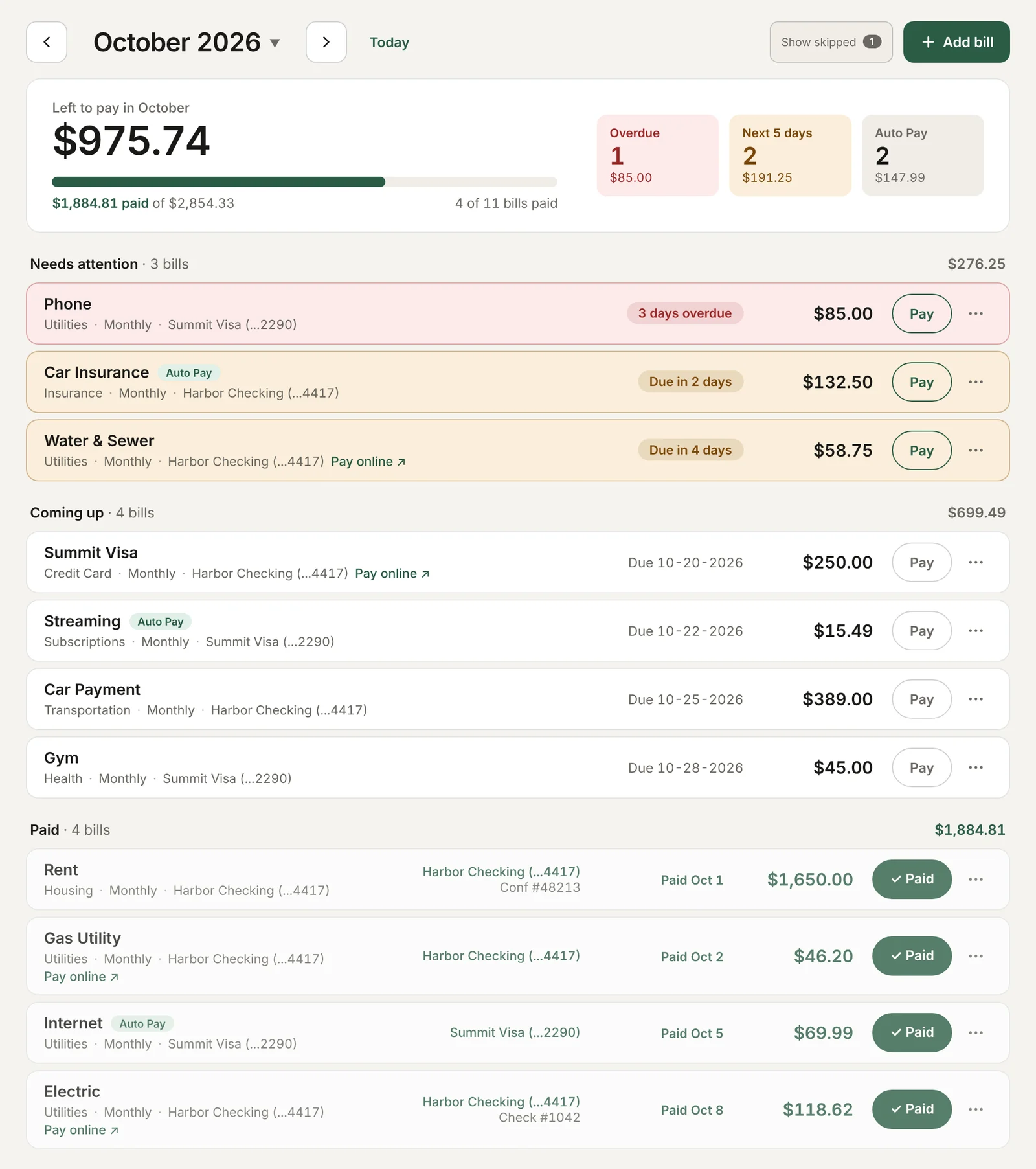1036x1169 pixels.
Task: Pay the Phone bill
Action: click(x=921, y=313)
